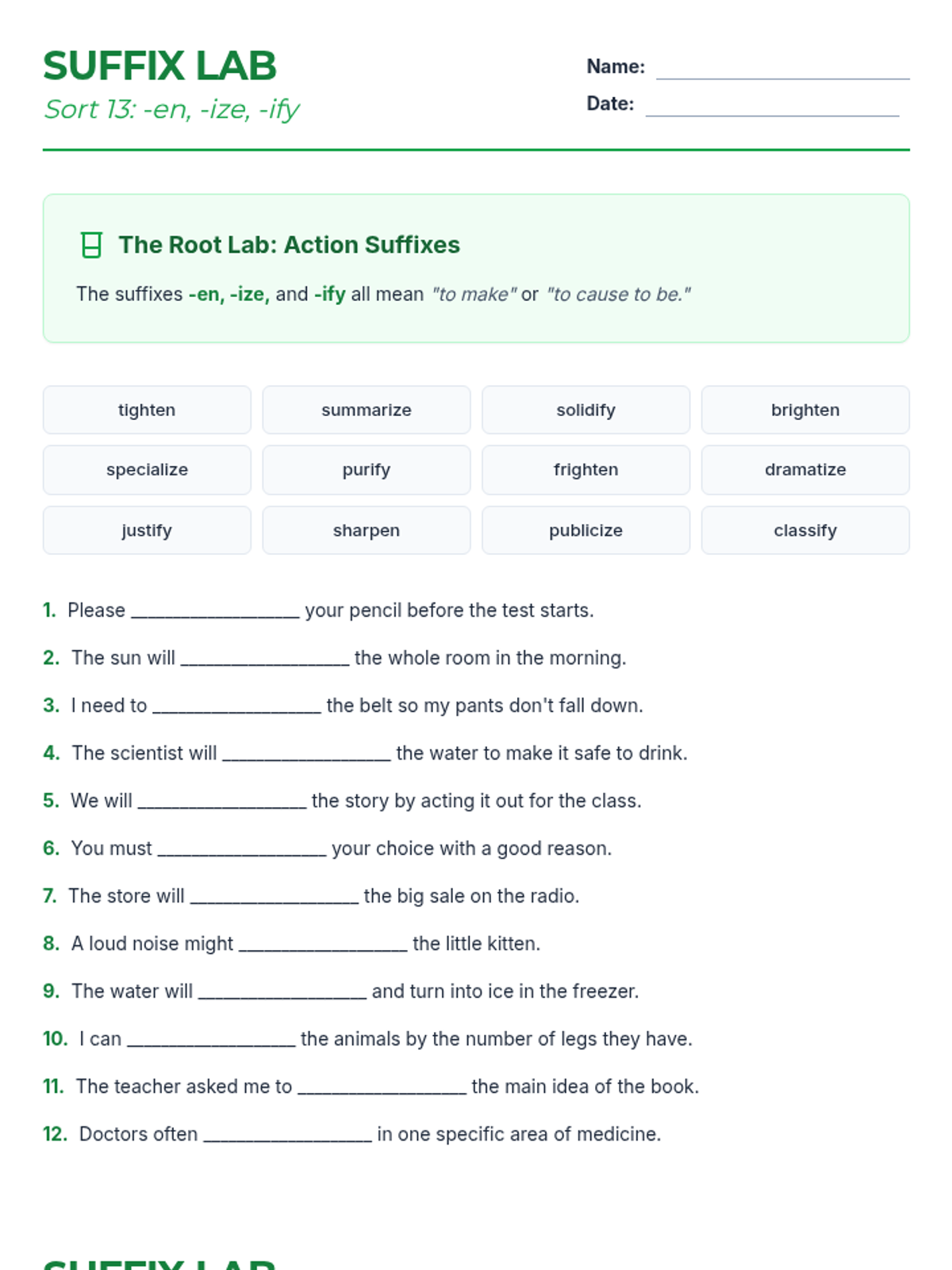Choose the 'solidify' word box
The image size is (952, 1270).
[585, 410]
